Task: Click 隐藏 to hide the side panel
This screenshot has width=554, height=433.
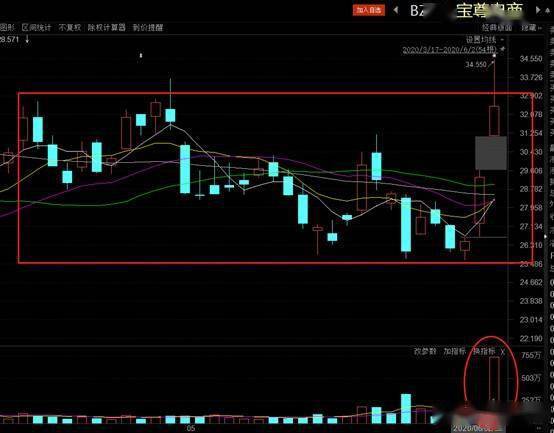Action: click(529, 28)
